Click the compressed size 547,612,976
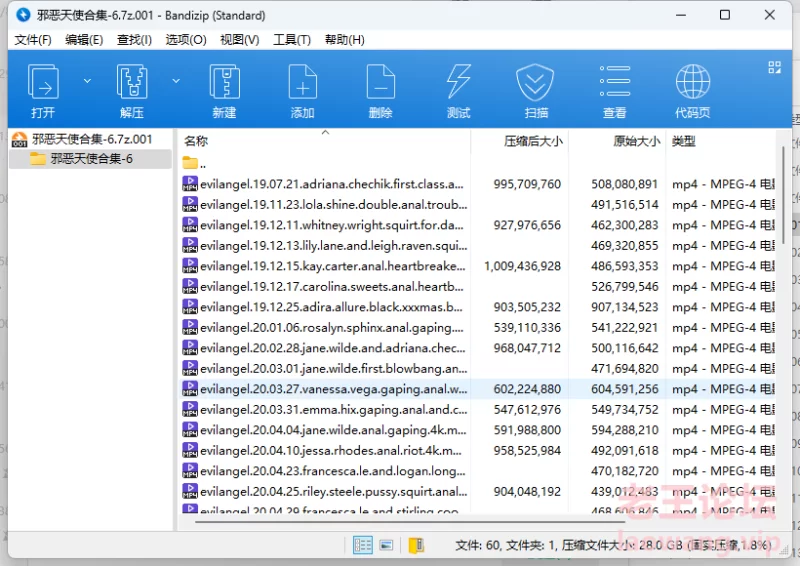This screenshot has width=800, height=566. (527, 409)
